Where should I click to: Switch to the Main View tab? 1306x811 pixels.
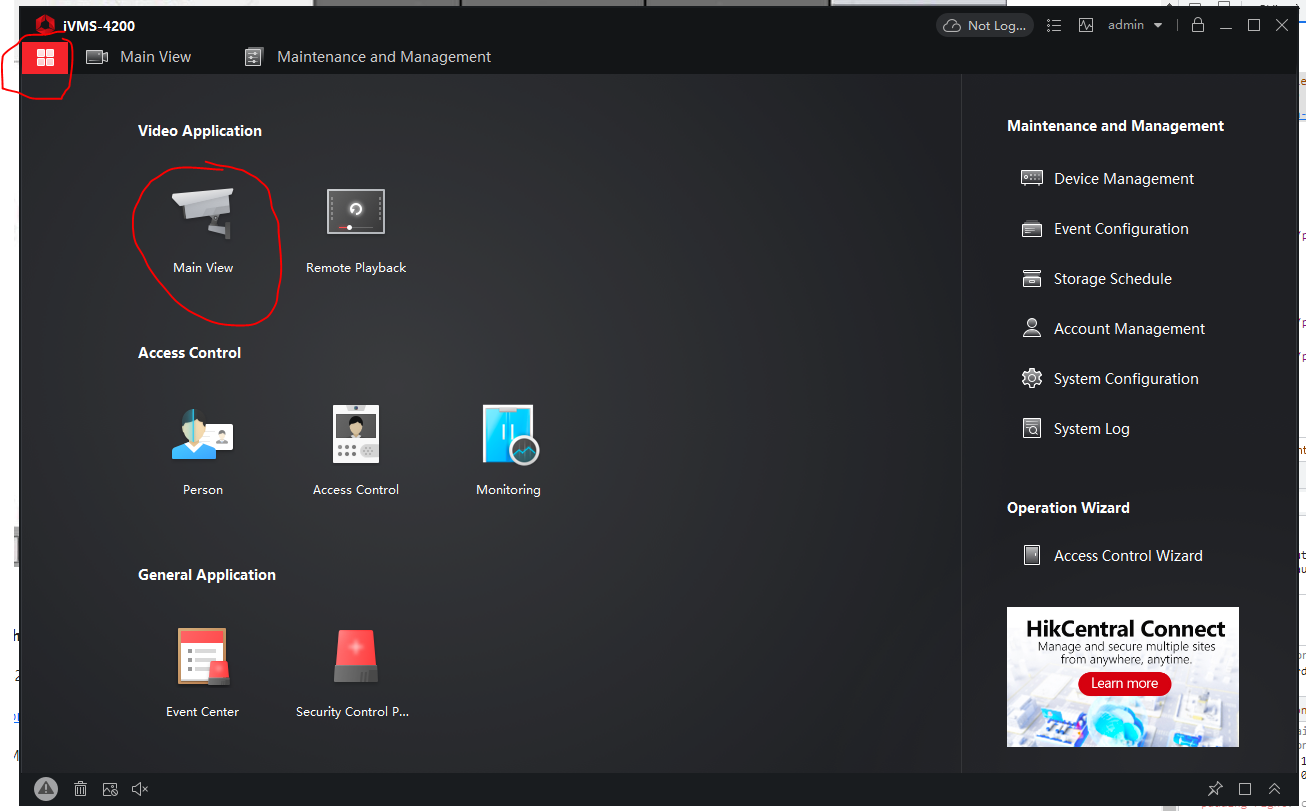tap(139, 57)
